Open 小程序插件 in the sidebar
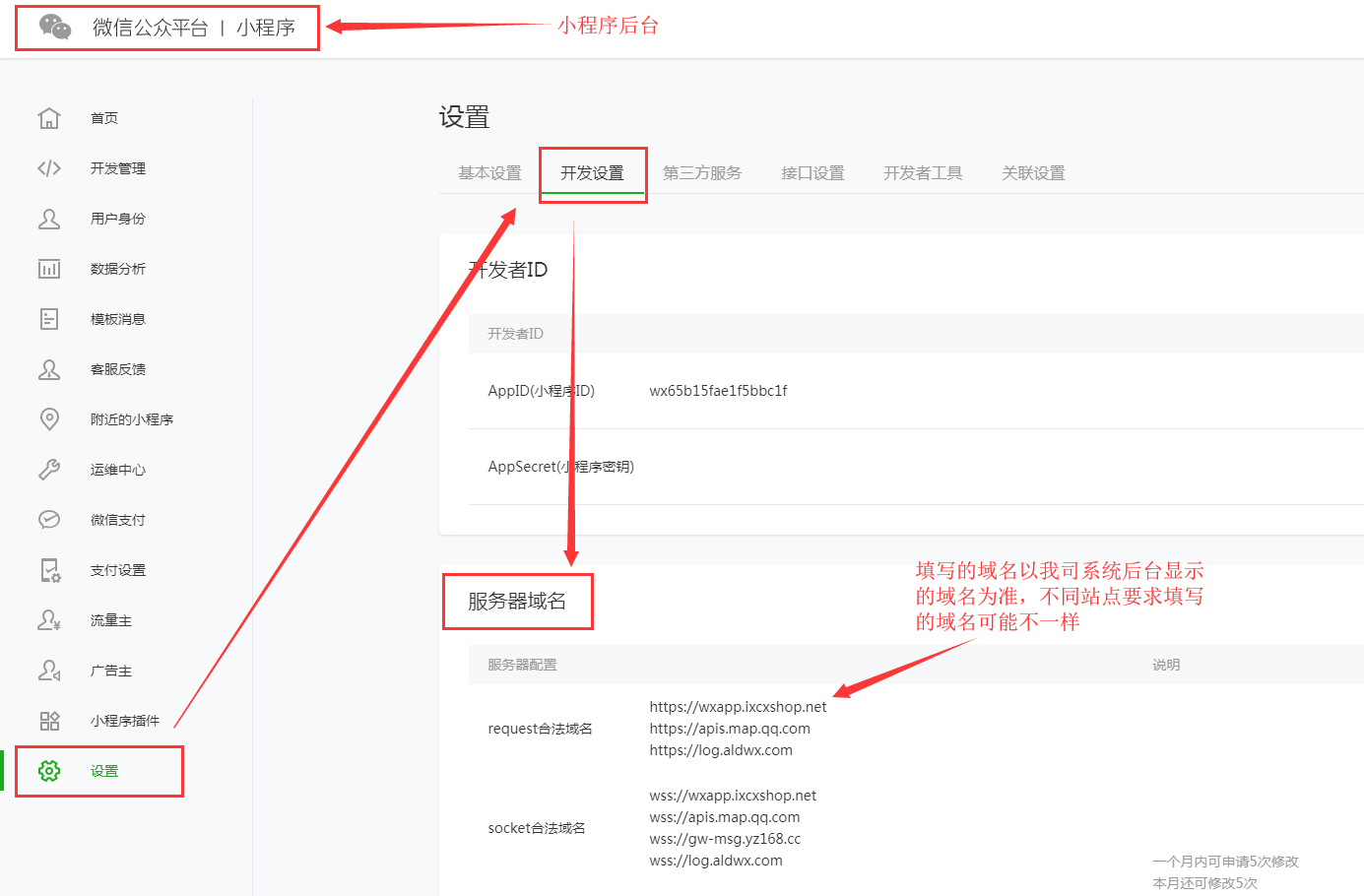 (x=125, y=721)
